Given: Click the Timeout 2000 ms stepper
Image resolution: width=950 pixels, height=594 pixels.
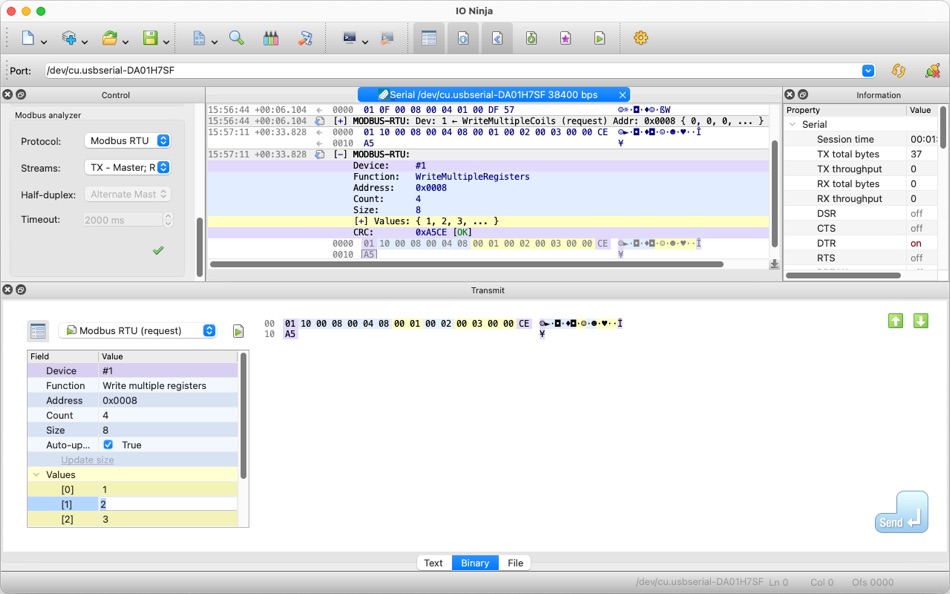Looking at the screenshot, I should tap(168, 220).
